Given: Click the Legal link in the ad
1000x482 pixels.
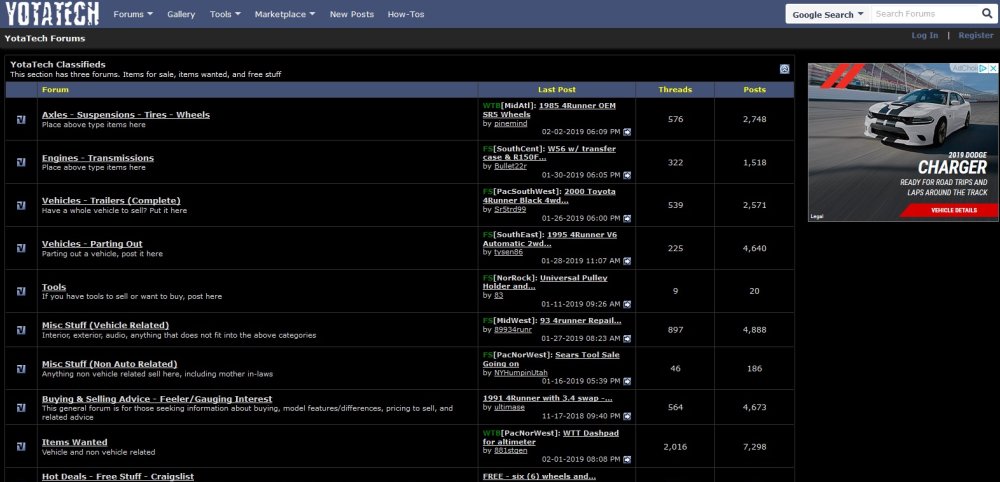Looking at the screenshot, I should 817,217.
